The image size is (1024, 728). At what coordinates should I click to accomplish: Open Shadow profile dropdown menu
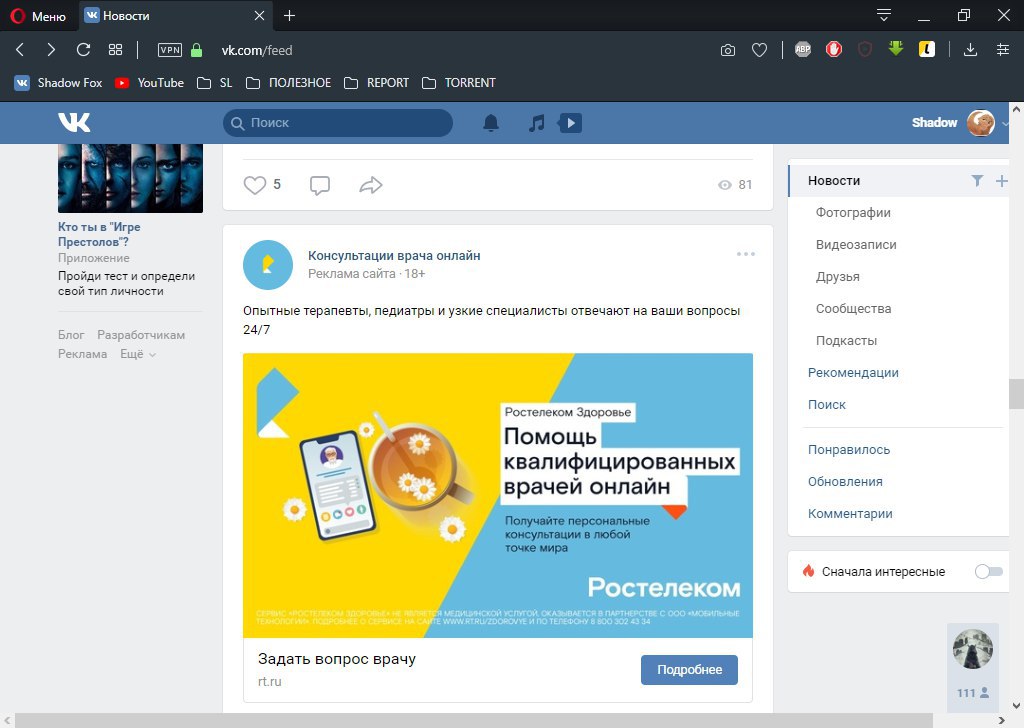tap(960, 123)
